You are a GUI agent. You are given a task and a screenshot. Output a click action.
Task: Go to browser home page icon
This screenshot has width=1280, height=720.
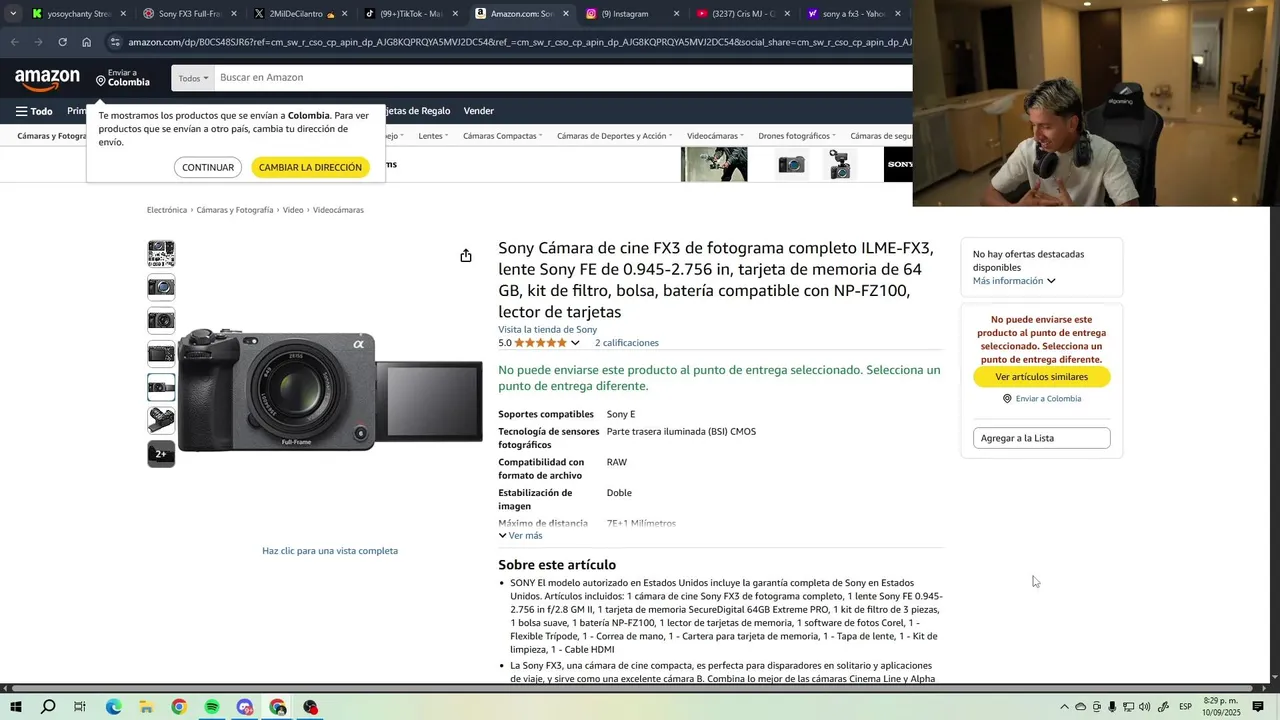[86, 42]
